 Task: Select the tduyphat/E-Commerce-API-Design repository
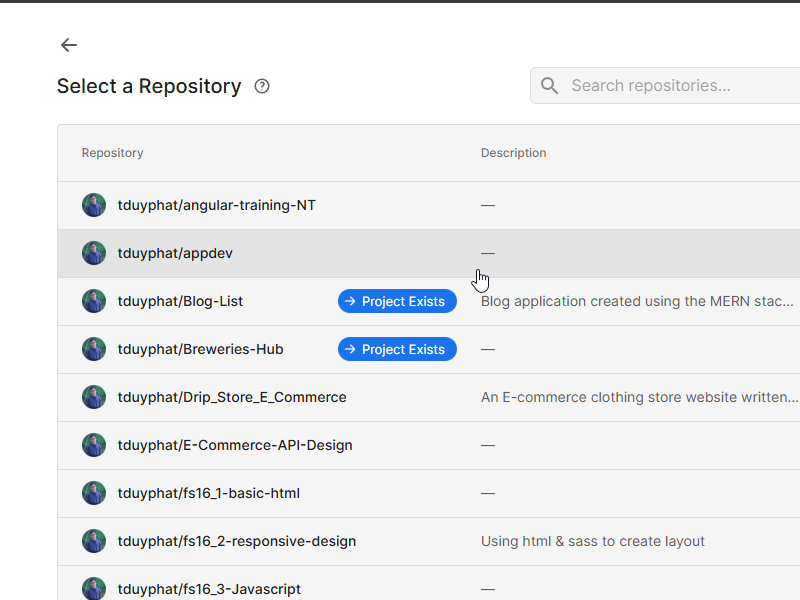coord(235,445)
